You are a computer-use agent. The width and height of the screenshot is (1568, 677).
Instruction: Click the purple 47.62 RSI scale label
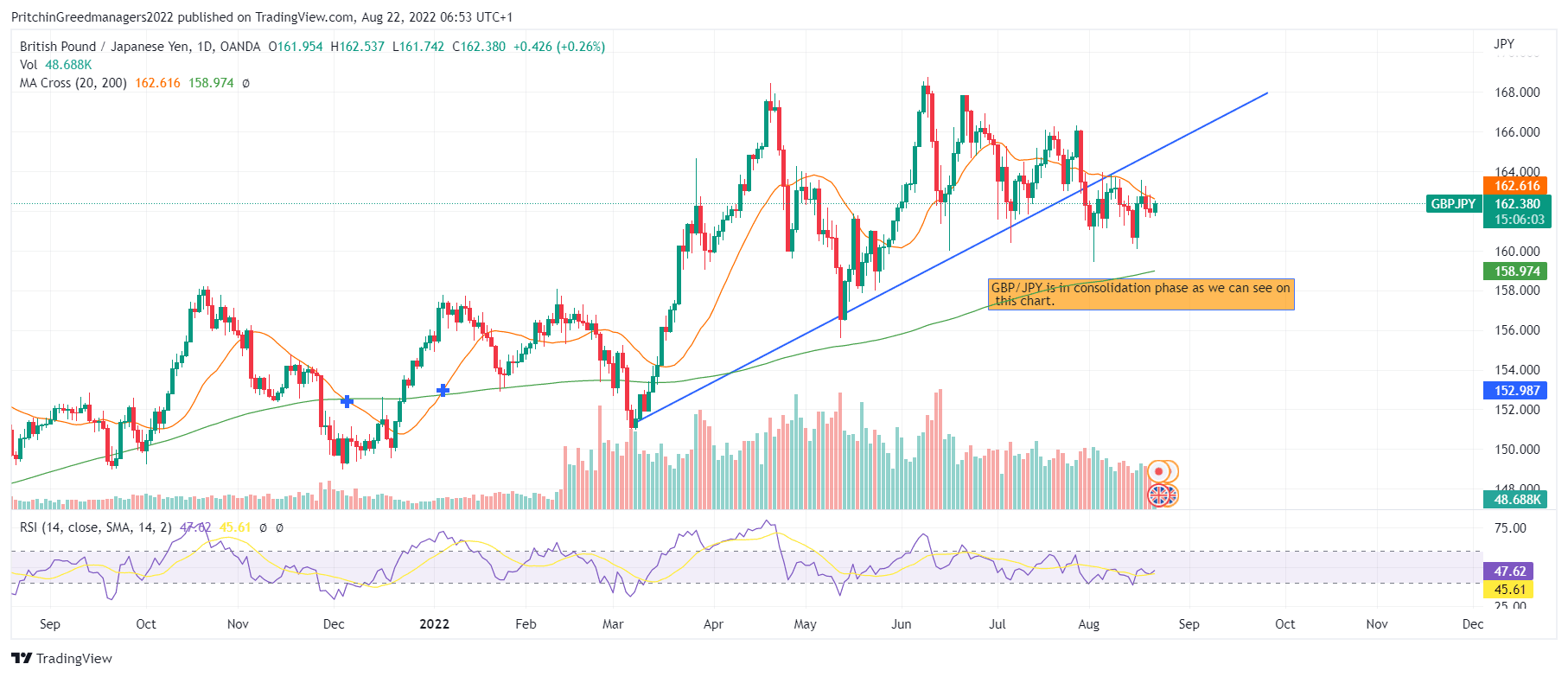tap(1509, 572)
